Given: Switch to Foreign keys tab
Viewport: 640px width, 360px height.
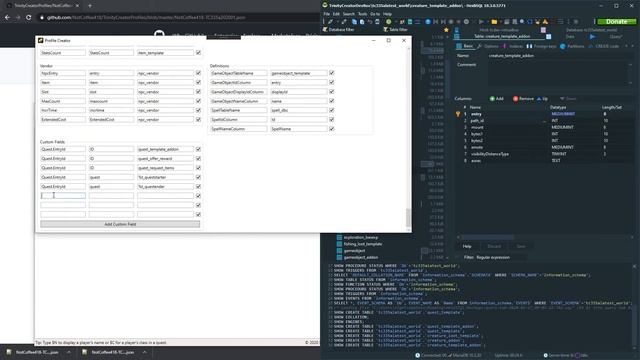Looking at the screenshot, I should 542,46.
